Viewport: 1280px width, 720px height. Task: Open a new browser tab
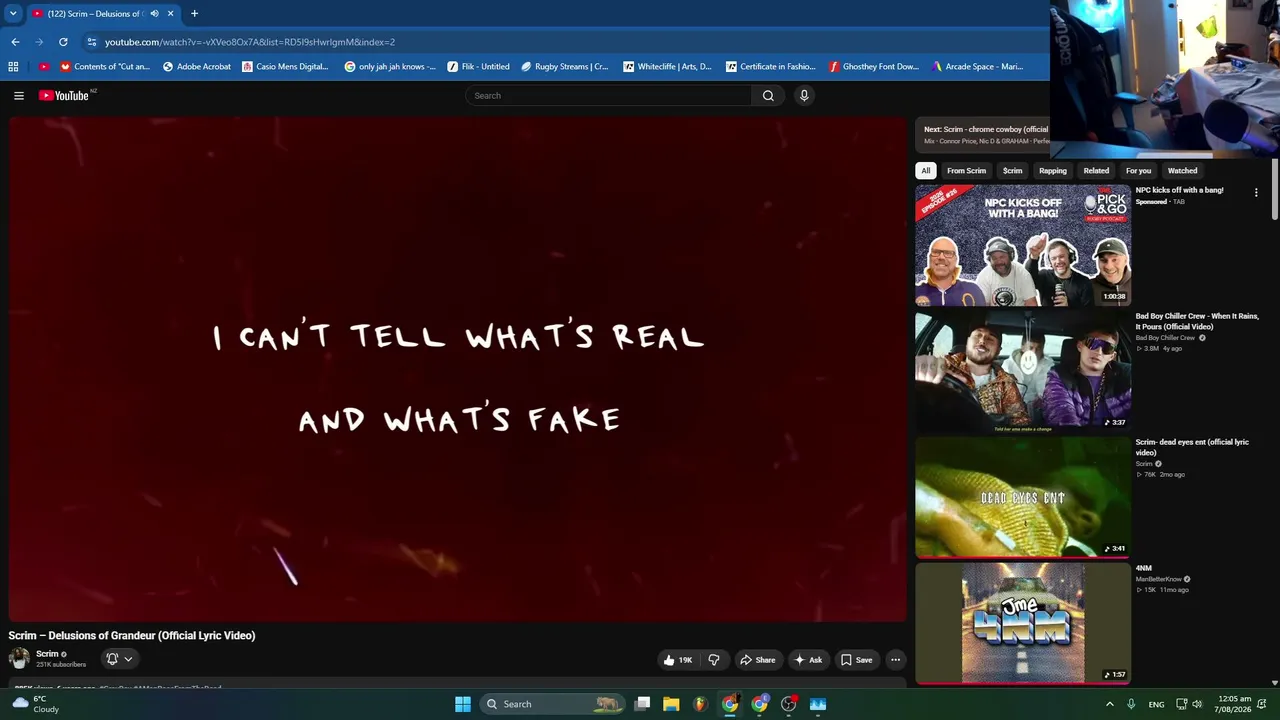[x=194, y=14]
